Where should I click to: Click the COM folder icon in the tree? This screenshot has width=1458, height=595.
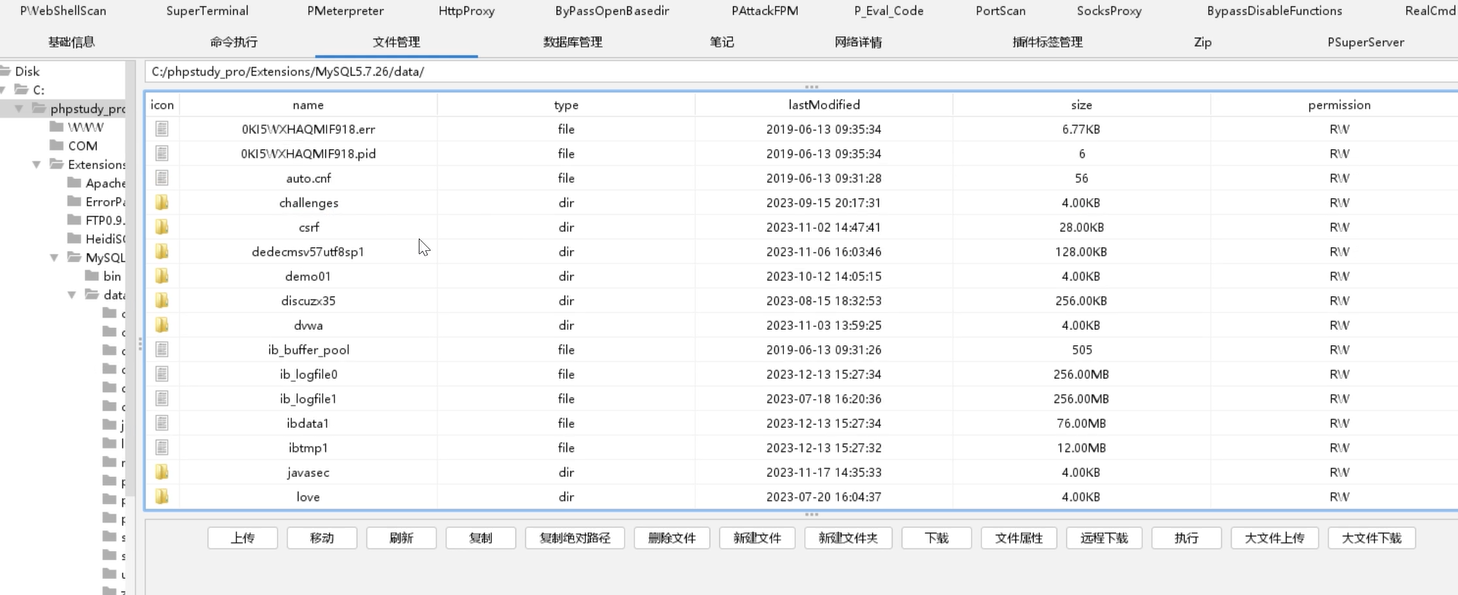tap(57, 146)
